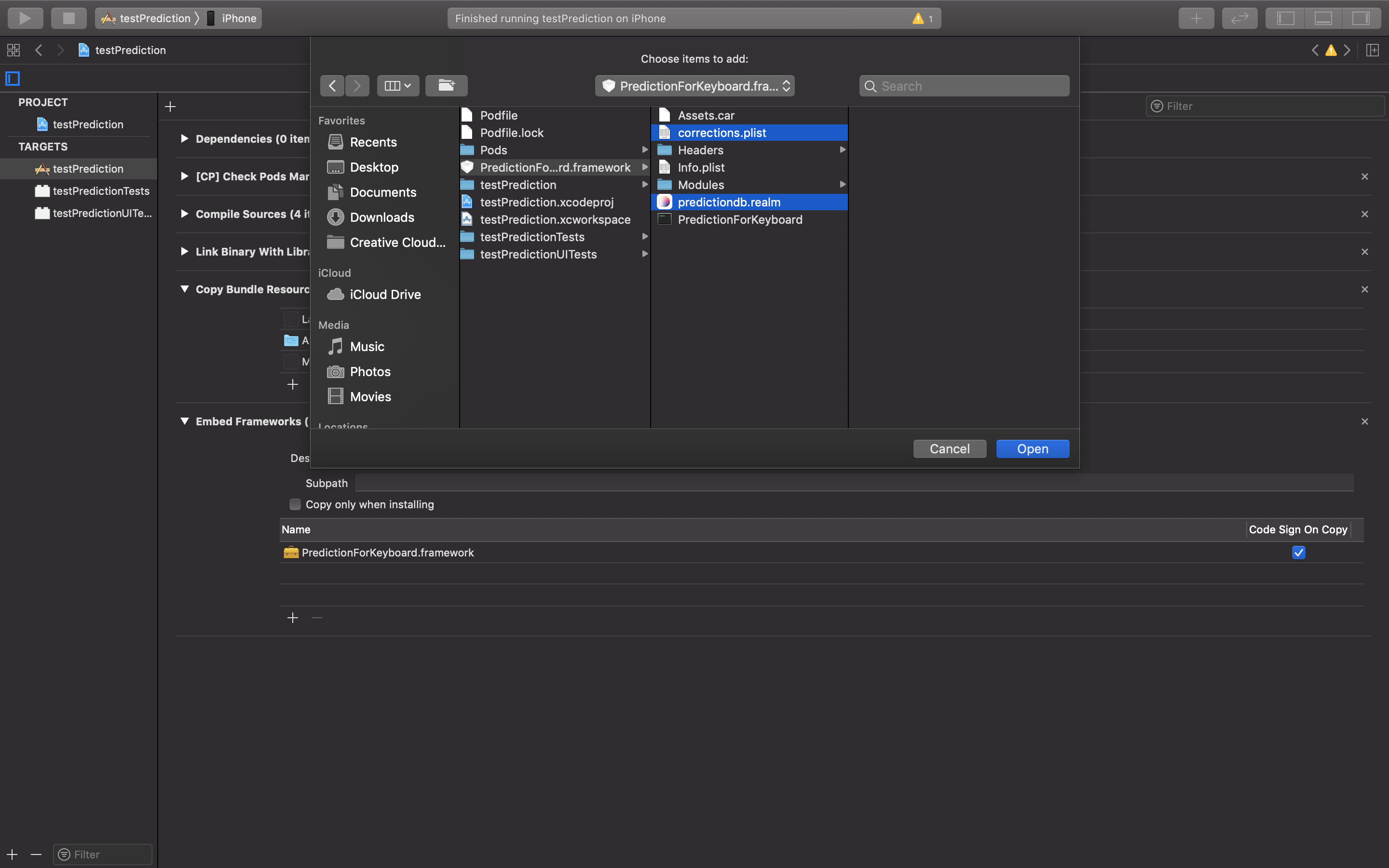Create a new folder in the dialog

tap(446, 85)
